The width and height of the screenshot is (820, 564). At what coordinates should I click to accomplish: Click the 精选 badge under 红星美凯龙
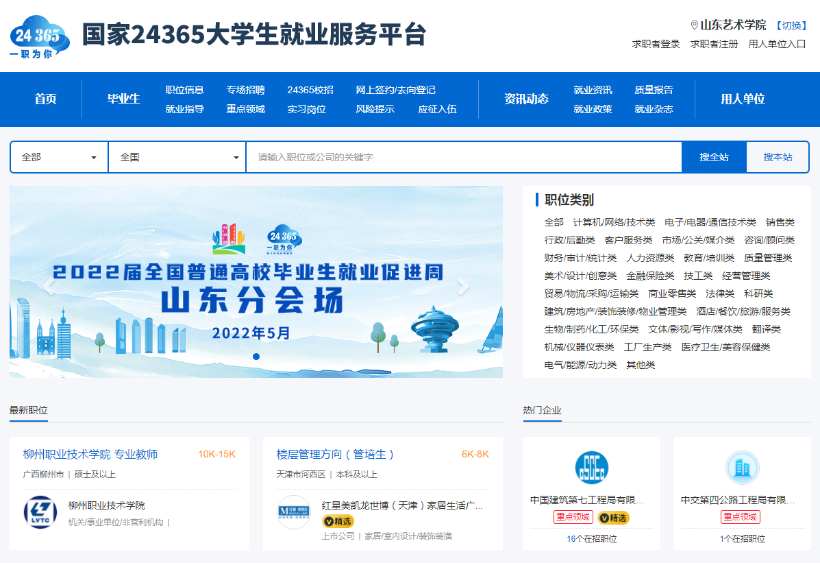[338, 521]
